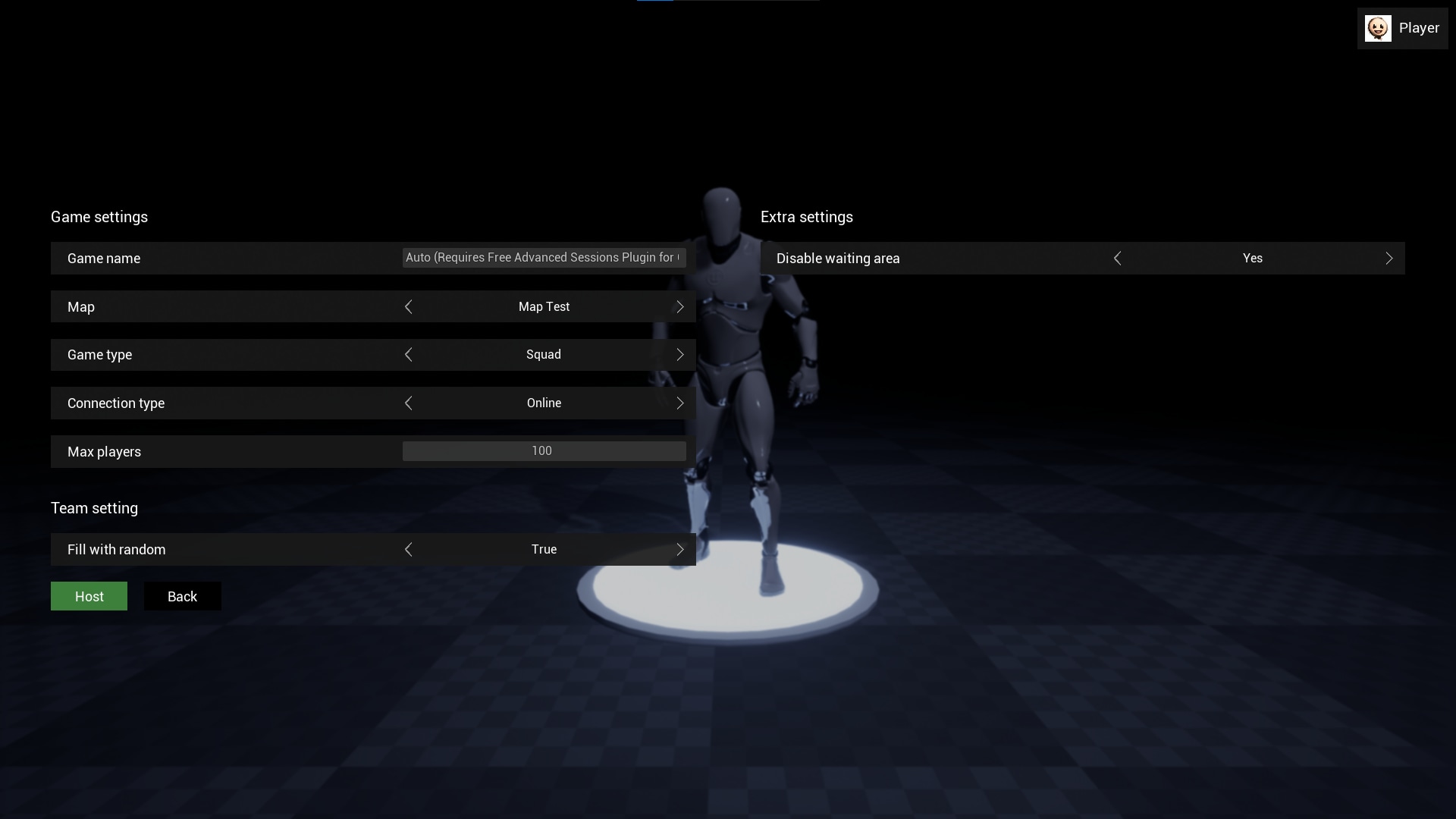
Task: Toggle Disable waiting area to No
Action: tap(1118, 258)
